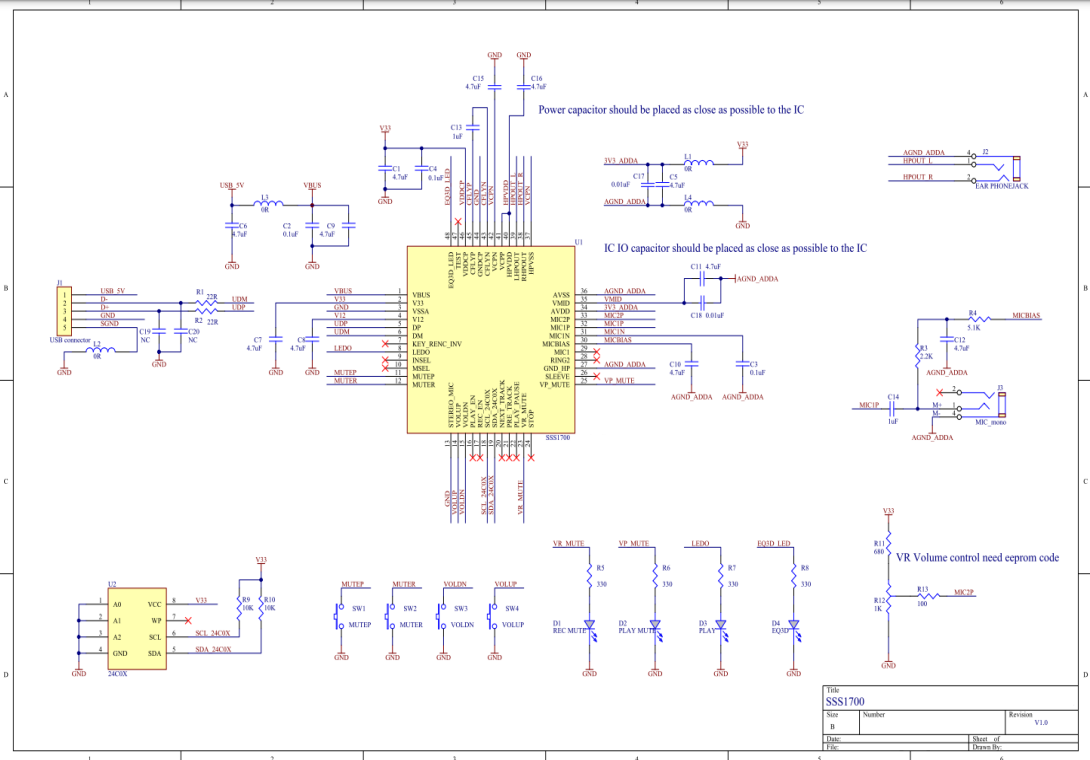The height and width of the screenshot is (760, 1090).
Task: Click resistor R8 330 symbol
Action: [x=794, y=576]
